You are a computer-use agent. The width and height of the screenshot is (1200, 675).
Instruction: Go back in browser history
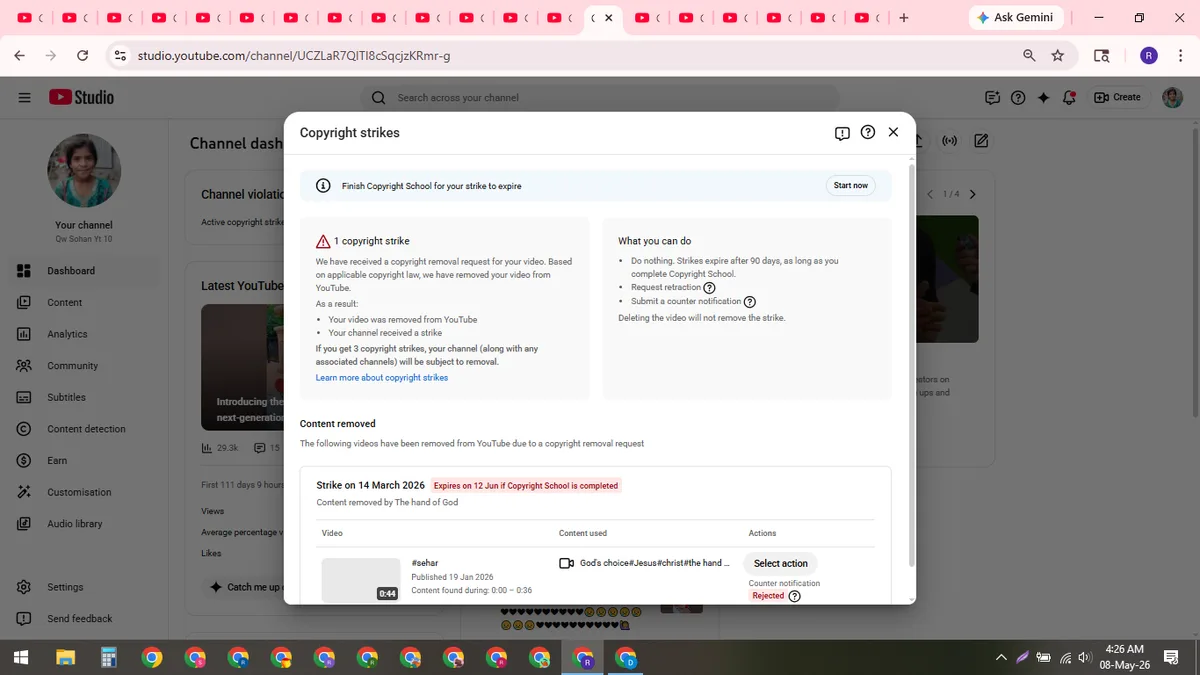coord(19,56)
